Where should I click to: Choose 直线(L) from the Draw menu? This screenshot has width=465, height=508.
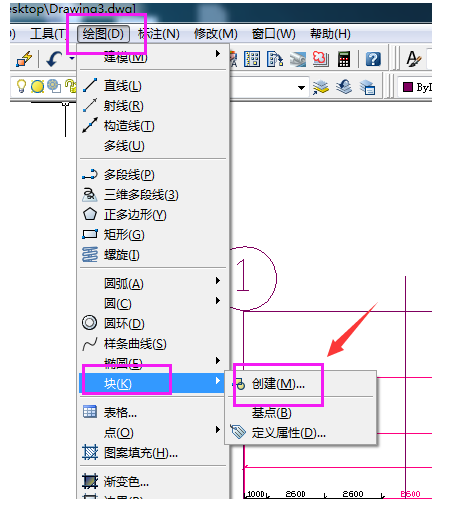[153, 86]
